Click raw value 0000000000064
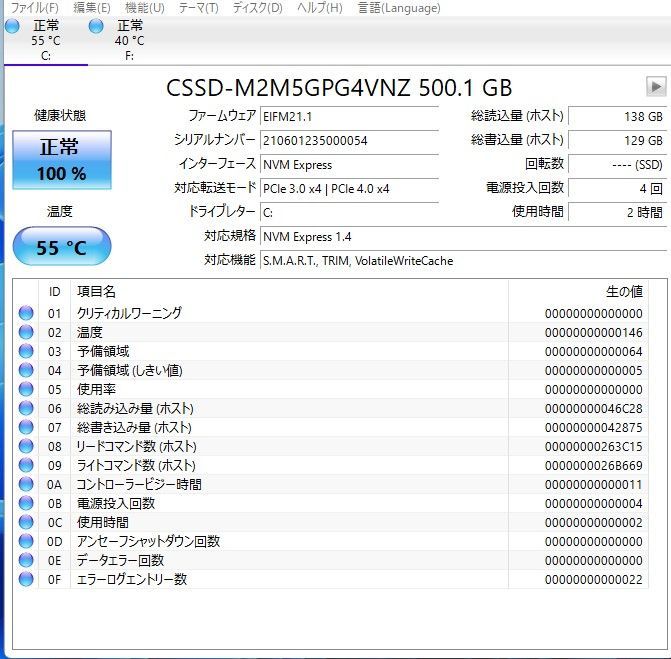Viewport: 671px width, 659px height. 594,352
